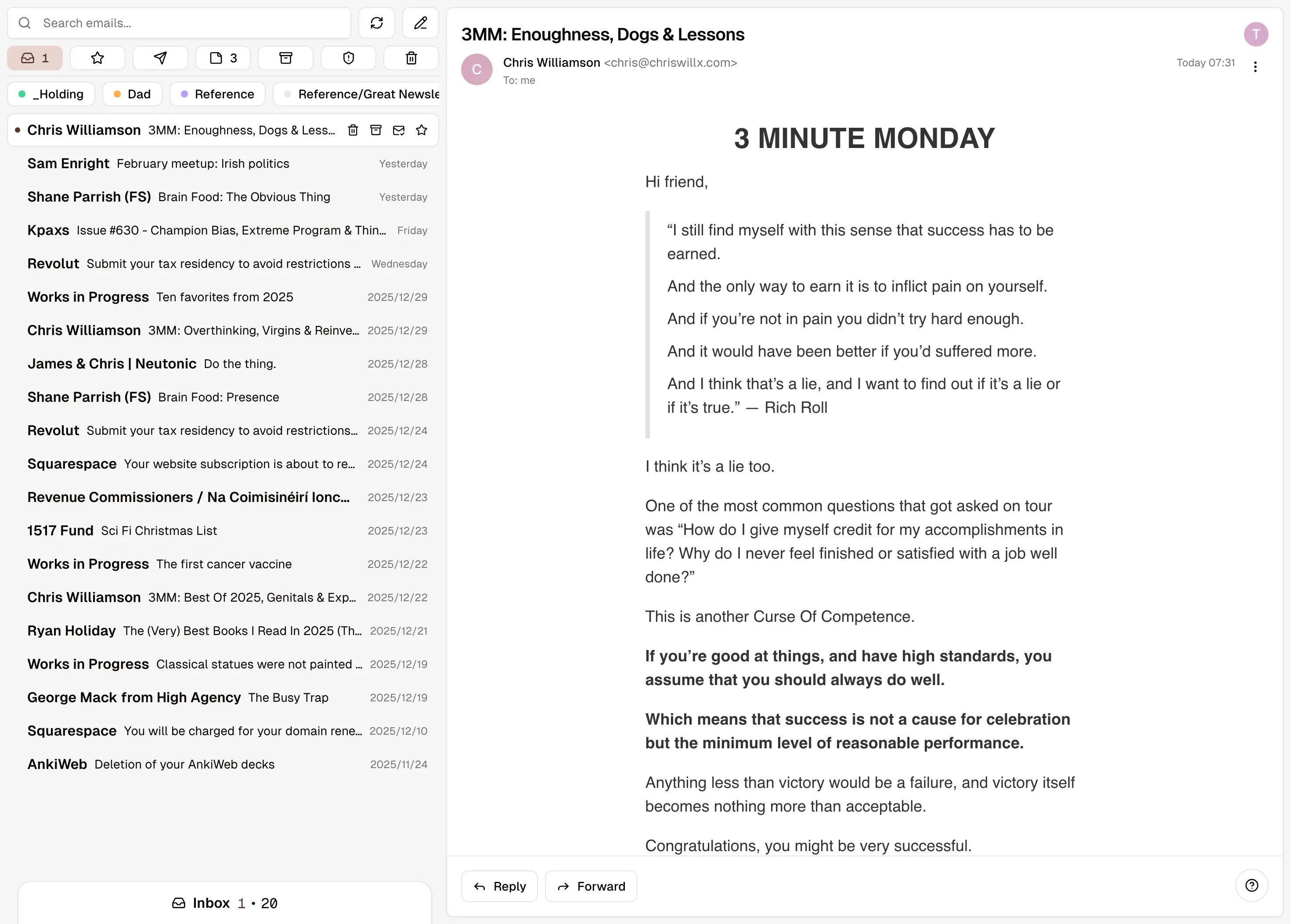Select the _Holding label filter
Viewport: 1291px width, 924px height.
51,94
